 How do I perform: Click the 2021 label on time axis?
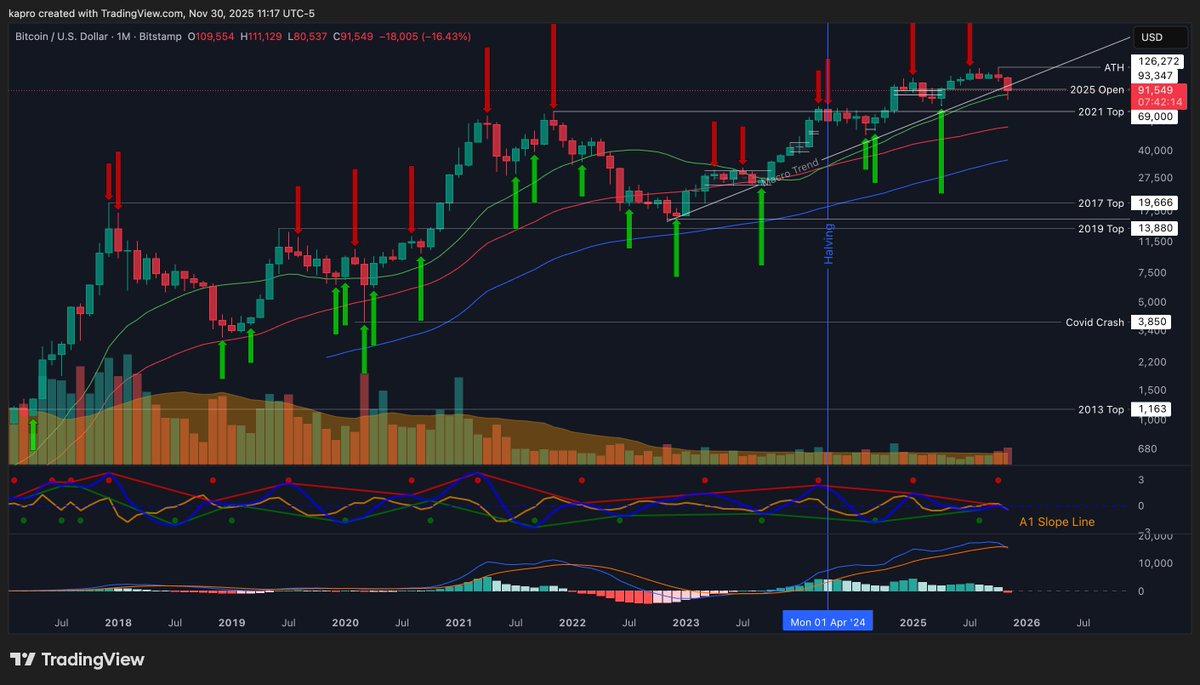click(x=459, y=622)
